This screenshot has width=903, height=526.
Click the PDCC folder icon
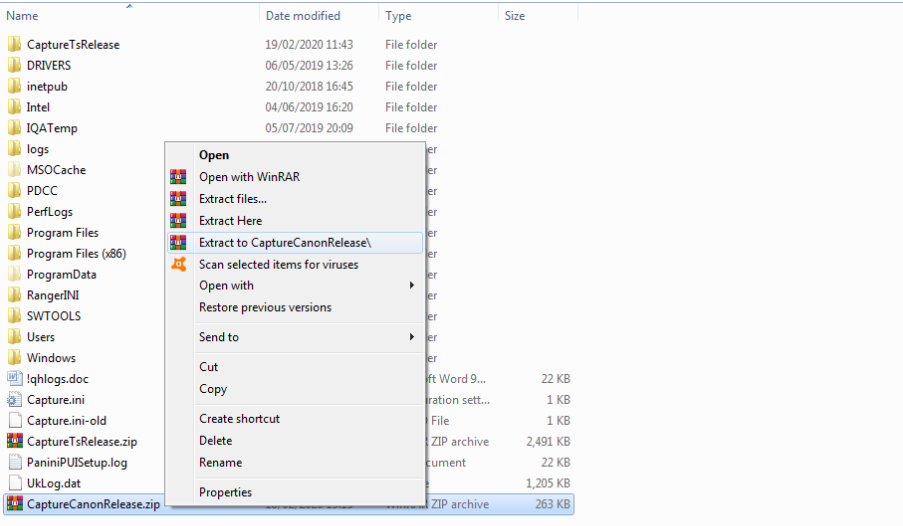tap(14, 191)
